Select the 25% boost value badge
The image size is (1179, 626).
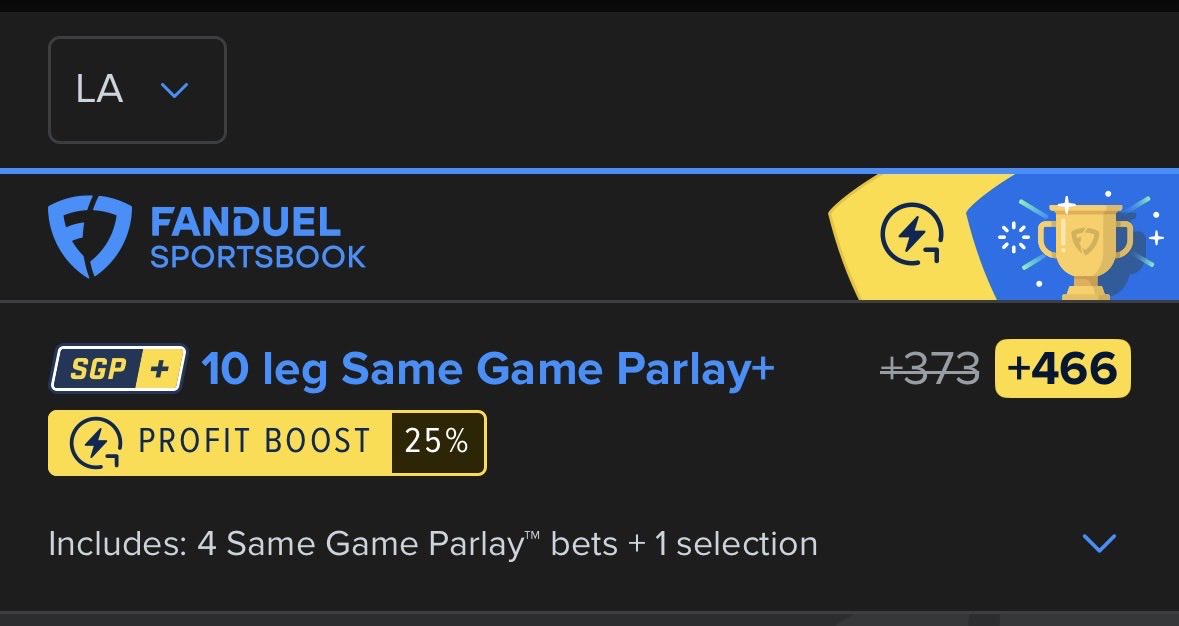click(x=437, y=442)
